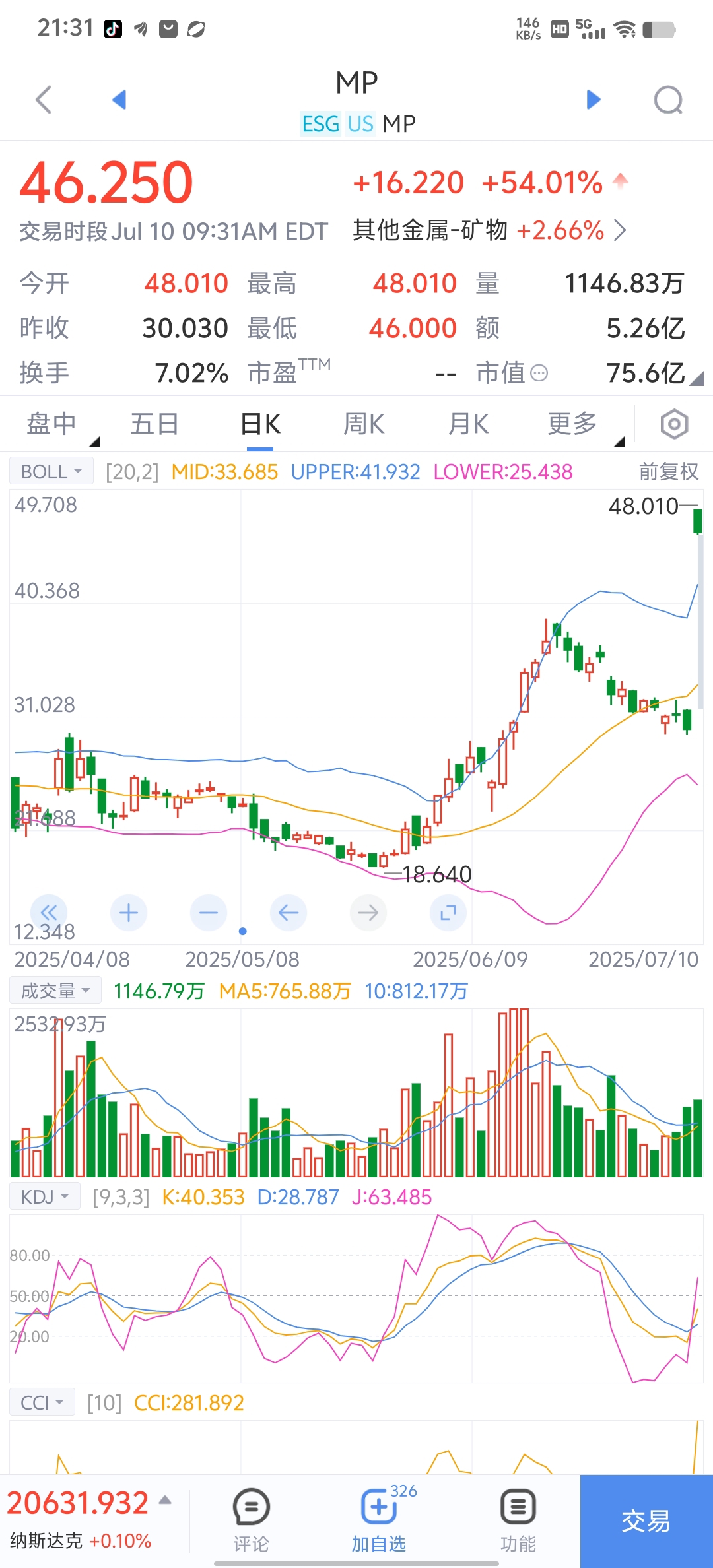Viewport: 713px width, 1568px height.
Task: Tap turnover amount 5.26亿
Action: (646, 328)
